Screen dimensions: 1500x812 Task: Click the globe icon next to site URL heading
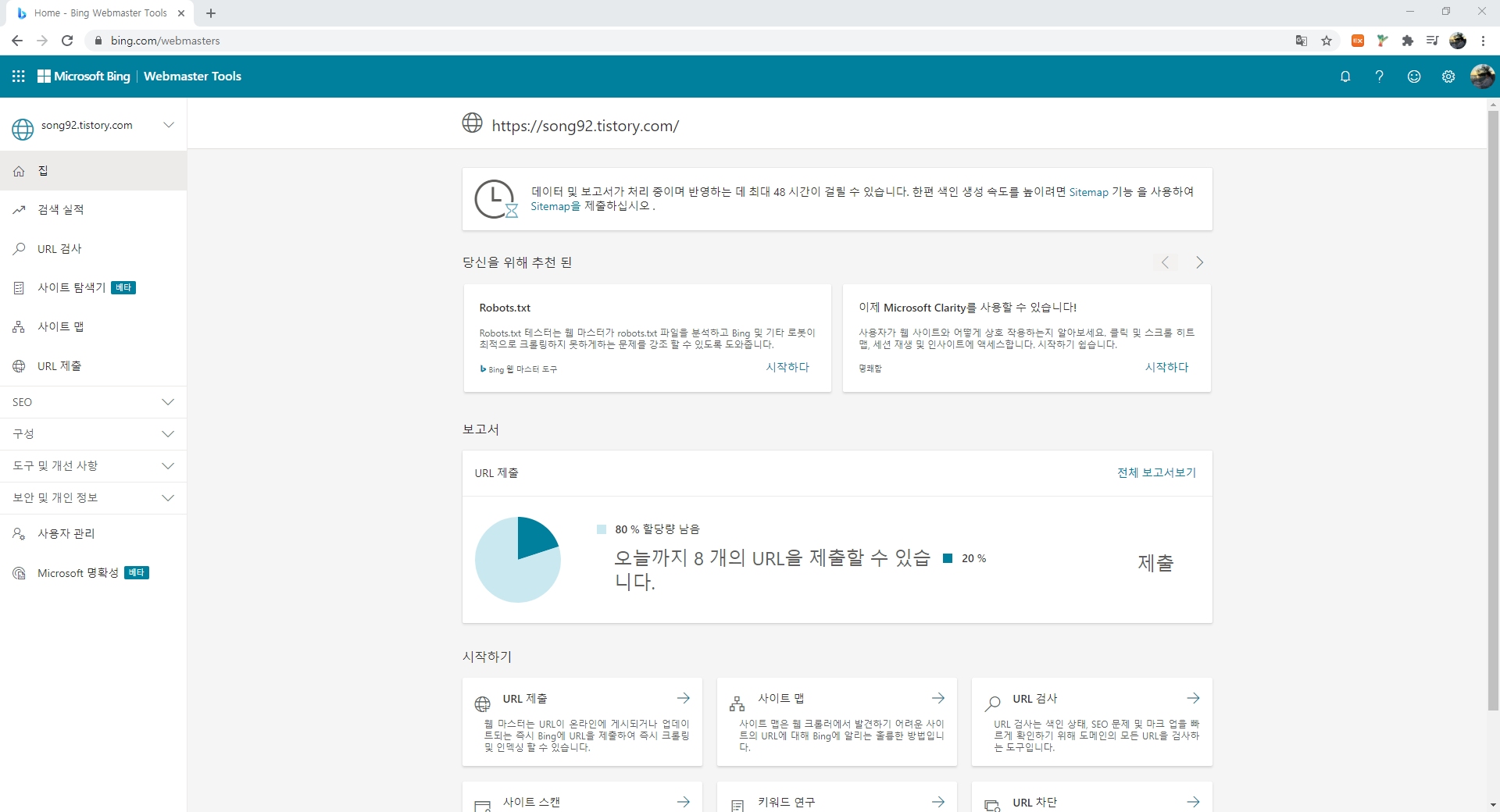coord(472,123)
